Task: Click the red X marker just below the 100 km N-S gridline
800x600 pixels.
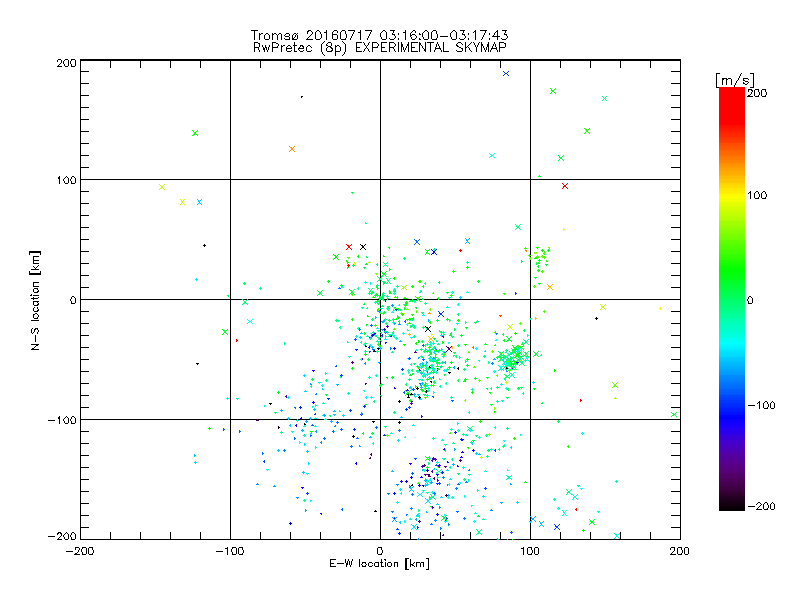Action: pyautogui.click(x=565, y=186)
